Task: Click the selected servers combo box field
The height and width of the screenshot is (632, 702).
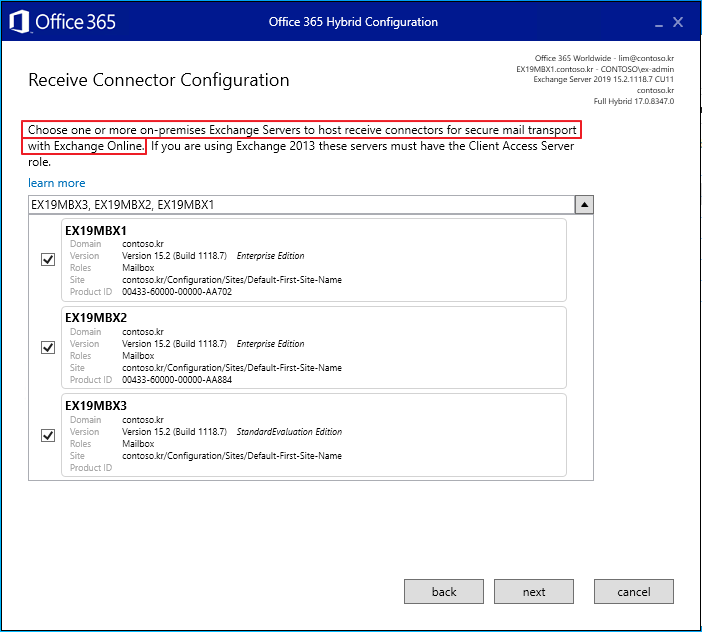Action: point(301,205)
